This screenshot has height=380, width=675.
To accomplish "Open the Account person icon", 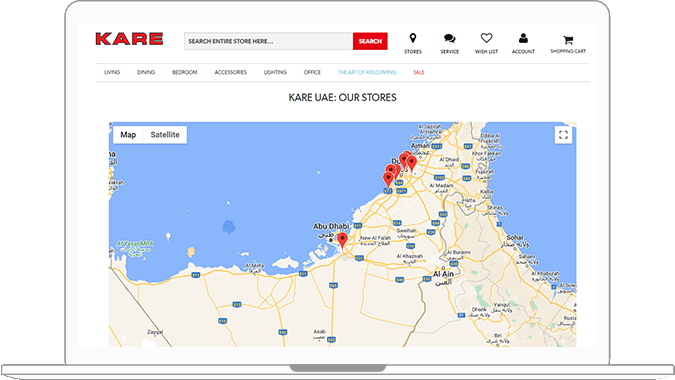I will pos(523,38).
